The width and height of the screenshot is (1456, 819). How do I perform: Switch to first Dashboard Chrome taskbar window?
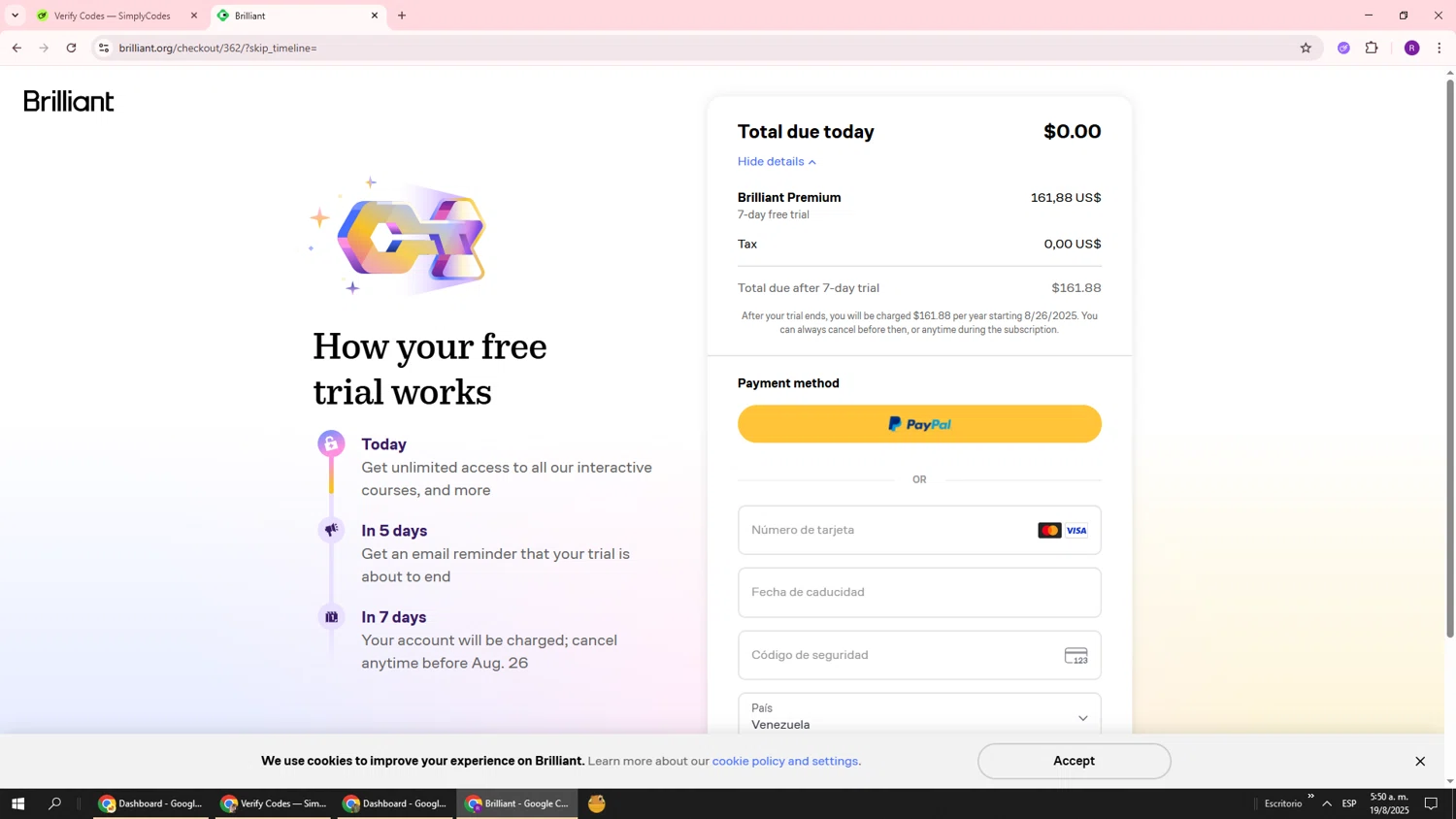[150, 803]
